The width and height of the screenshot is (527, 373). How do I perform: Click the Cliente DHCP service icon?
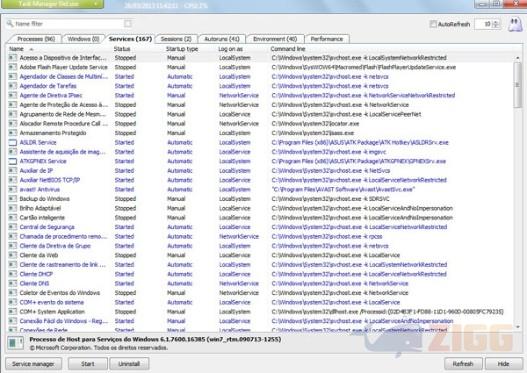point(13,274)
